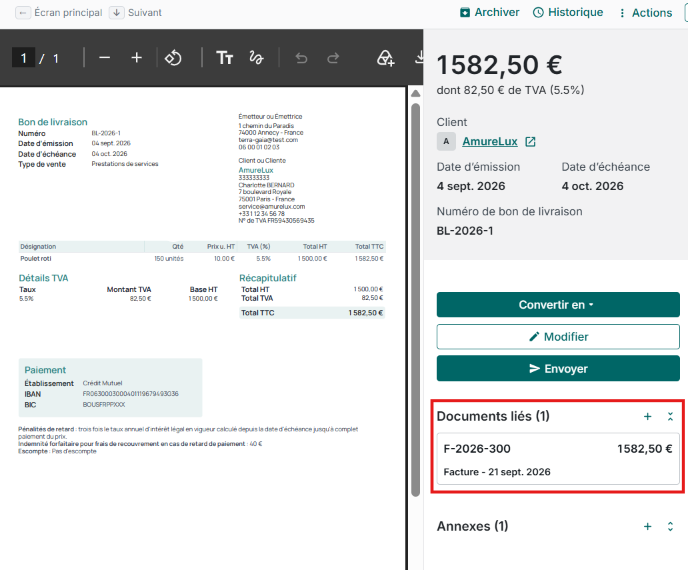Click the undo arrow in PDF toolbar
The width and height of the screenshot is (688, 570).
[x=301, y=57]
